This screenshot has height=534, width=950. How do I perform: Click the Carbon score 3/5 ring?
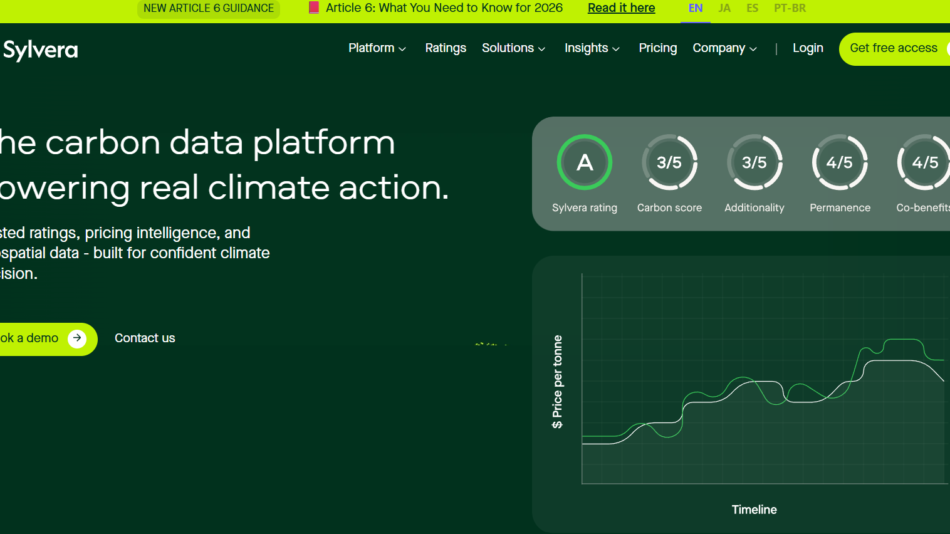coord(669,163)
